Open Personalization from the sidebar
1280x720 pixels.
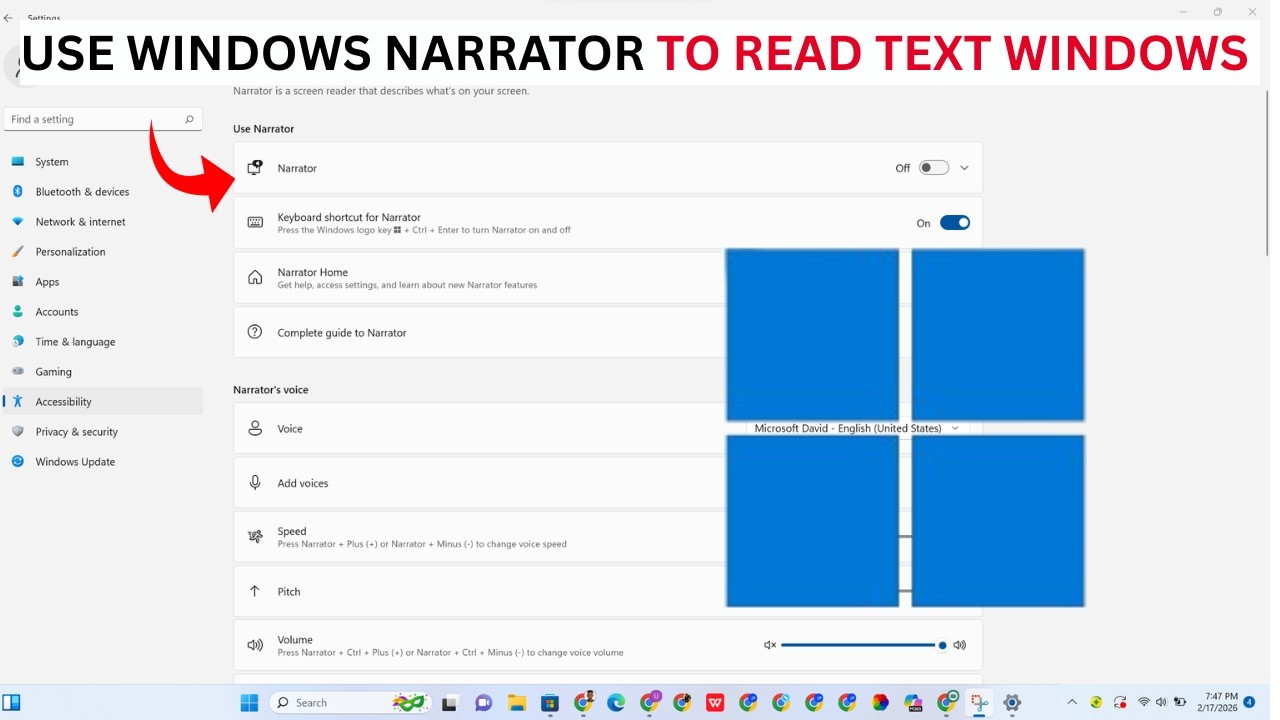tap(104, 251)
